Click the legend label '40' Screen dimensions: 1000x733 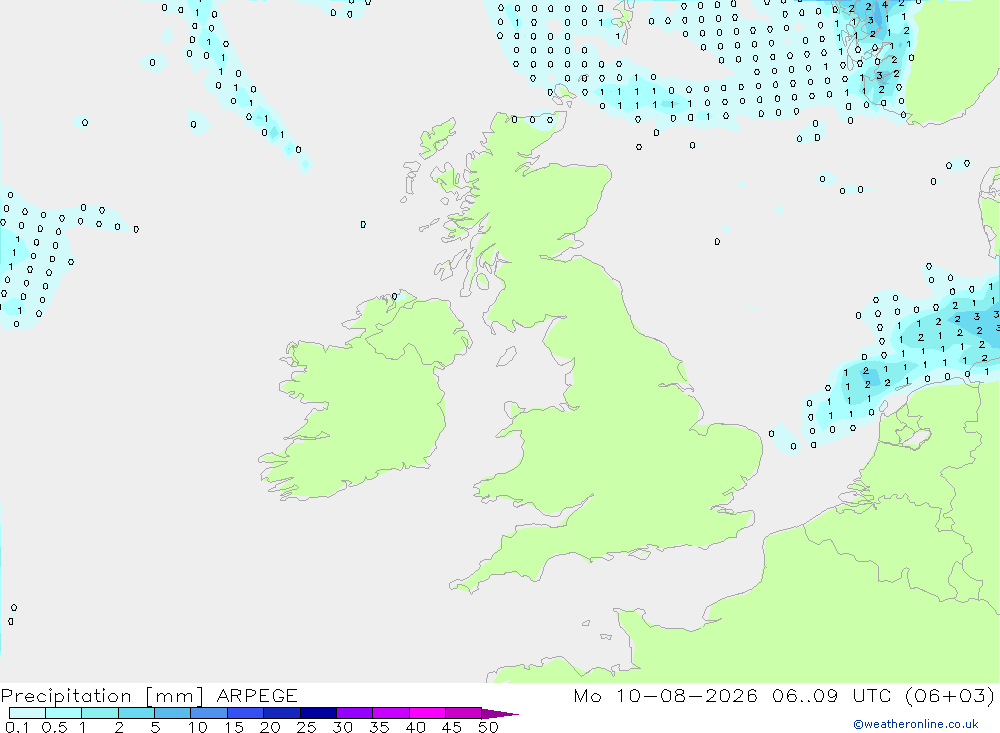[415, 727]
